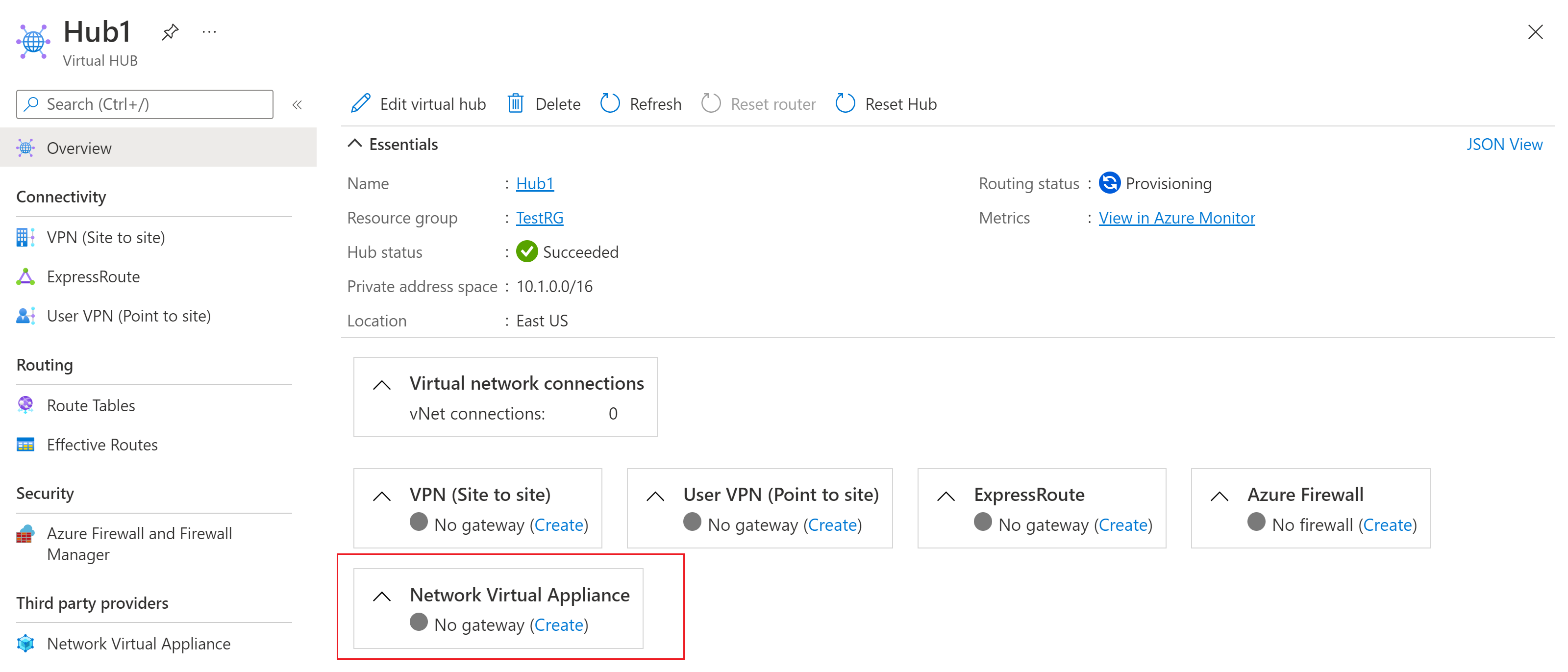Viewport: 1568px width, 672px height.
Task: Choose the Reset router command
Action: coord(758,104)
